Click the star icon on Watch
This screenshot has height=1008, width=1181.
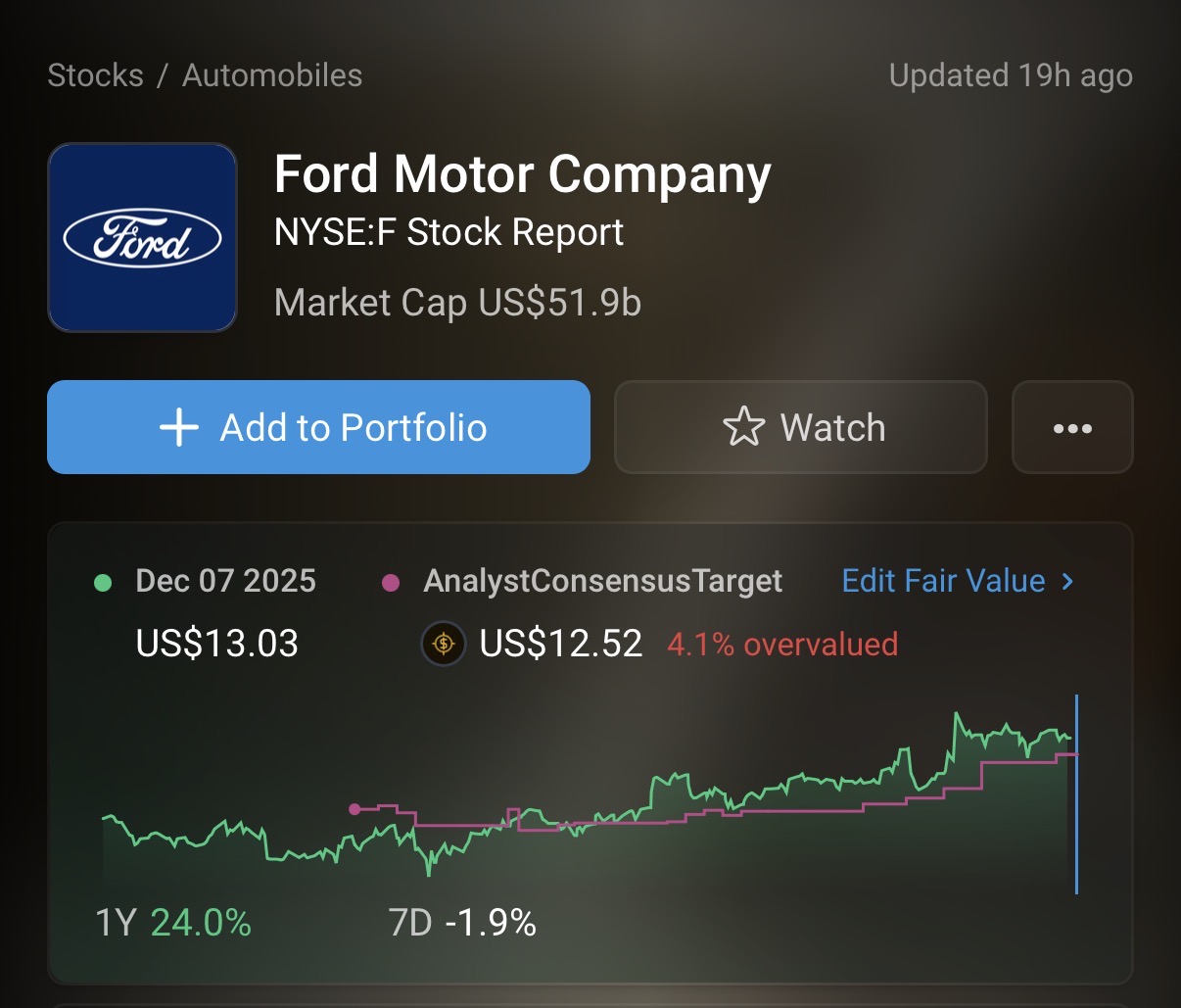(x=743, y=428)
